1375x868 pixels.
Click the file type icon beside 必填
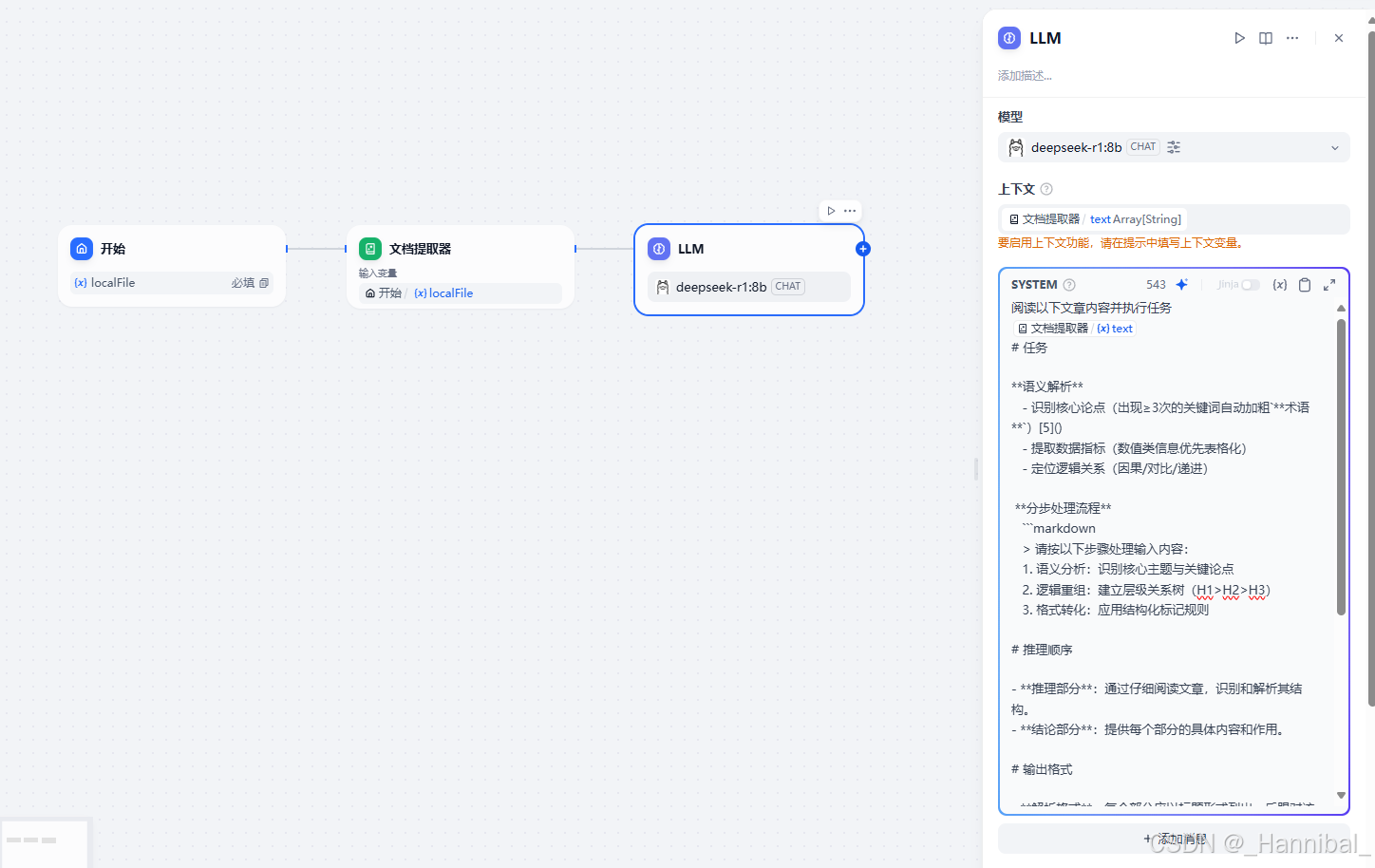tap(264, 283)
